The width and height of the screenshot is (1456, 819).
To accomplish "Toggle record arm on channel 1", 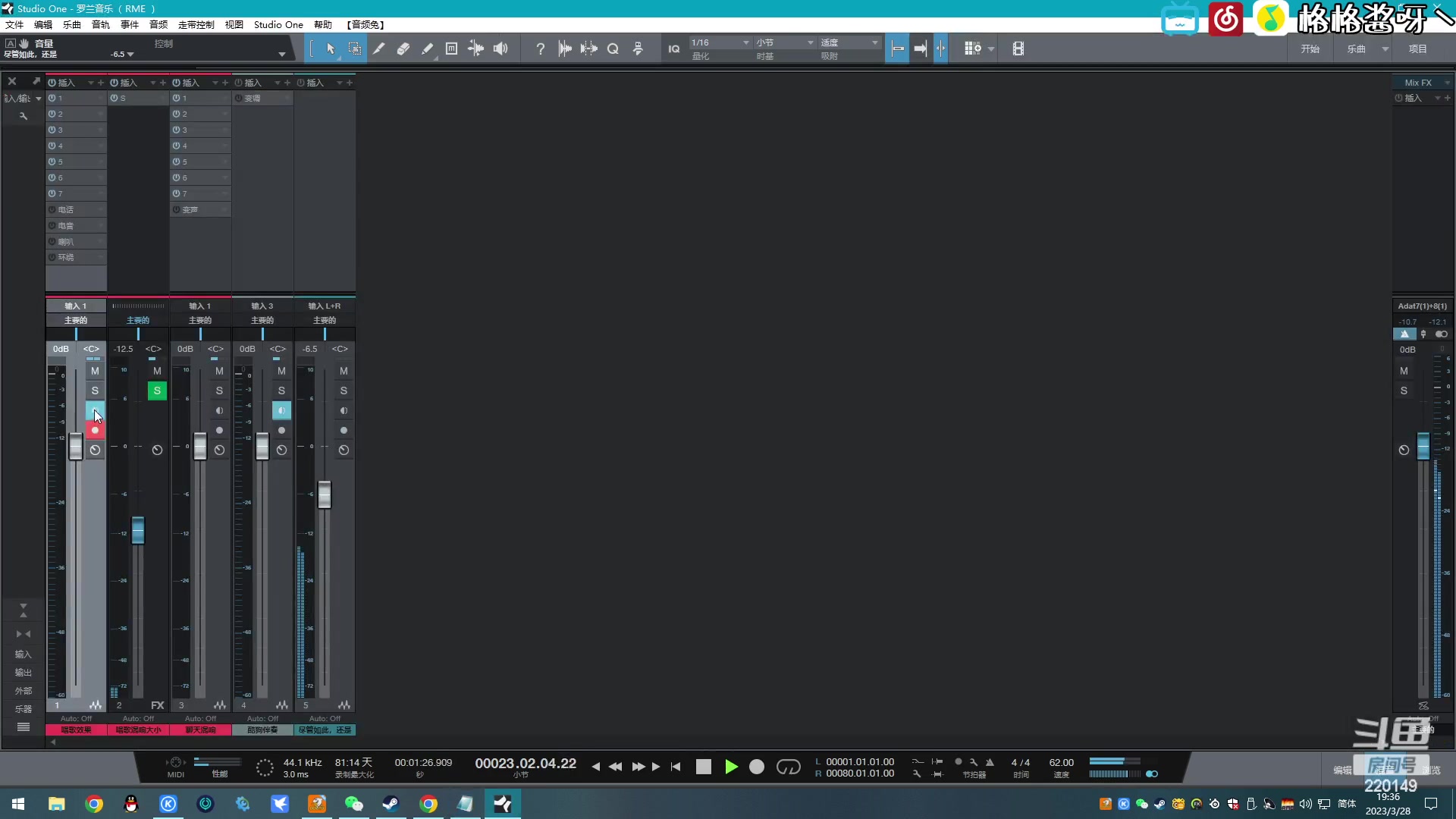I will 95,430.
